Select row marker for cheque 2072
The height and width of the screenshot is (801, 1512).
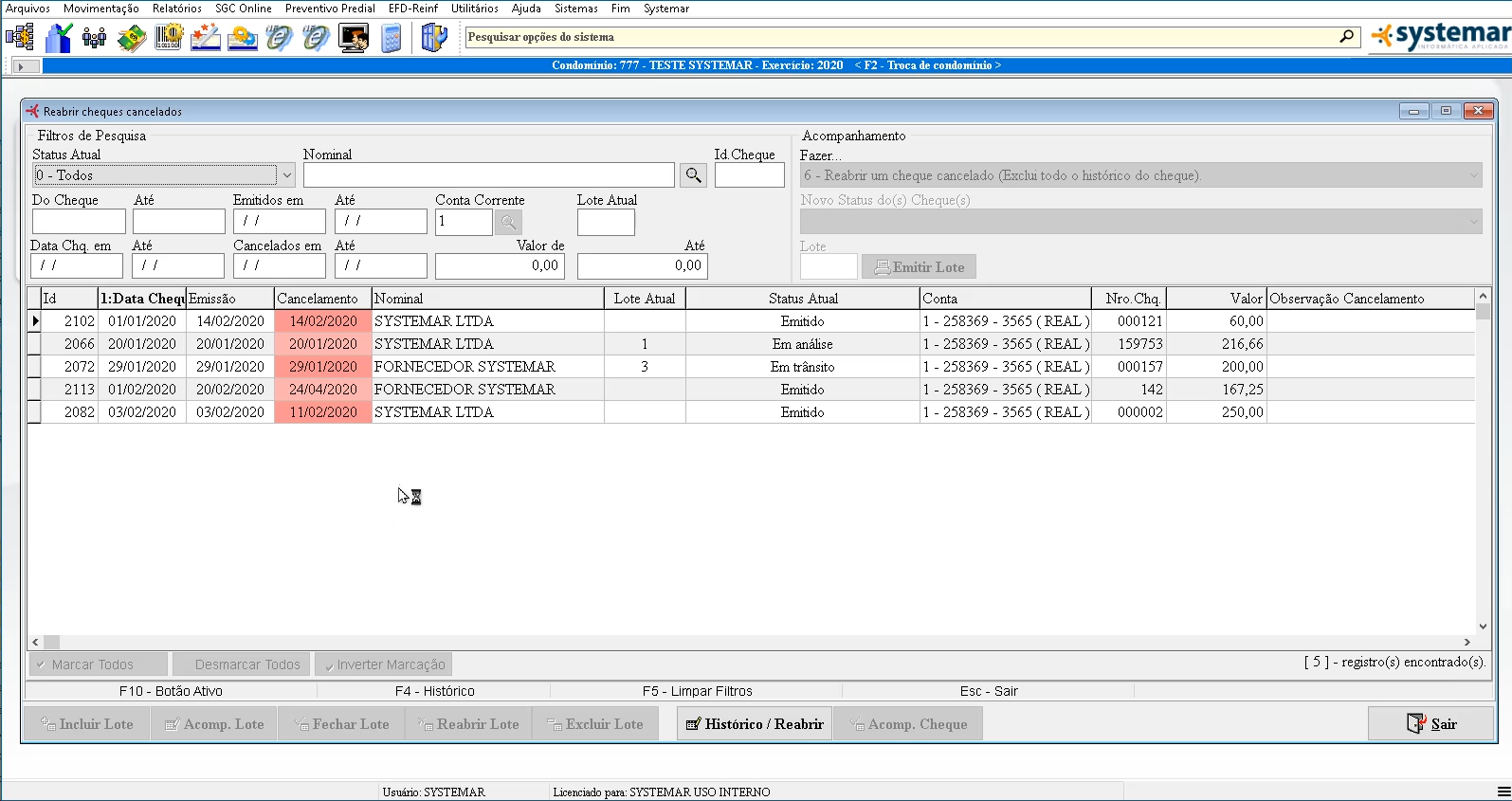click(x=34, y=367)
